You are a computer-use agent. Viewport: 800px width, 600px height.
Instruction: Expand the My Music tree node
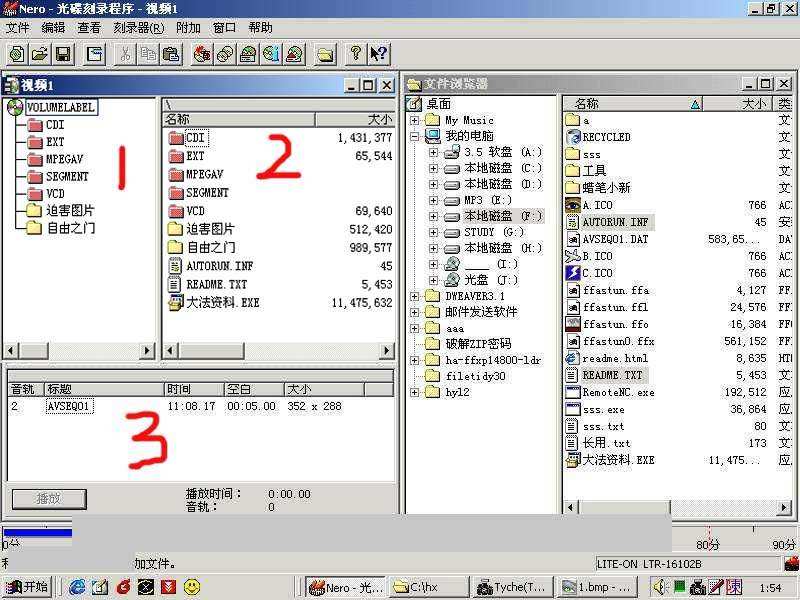pyautogui.click(x=415, y=120)
